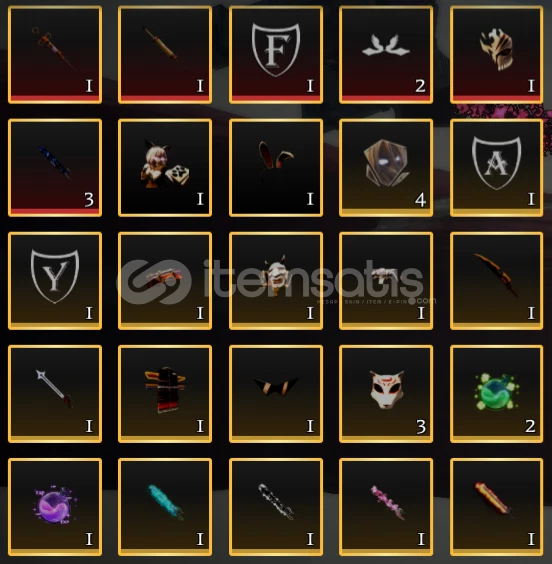The width and height of the screenshot is (552, 564).
Task: Pick the bunny ears accessory item
Action: point(276,168)
